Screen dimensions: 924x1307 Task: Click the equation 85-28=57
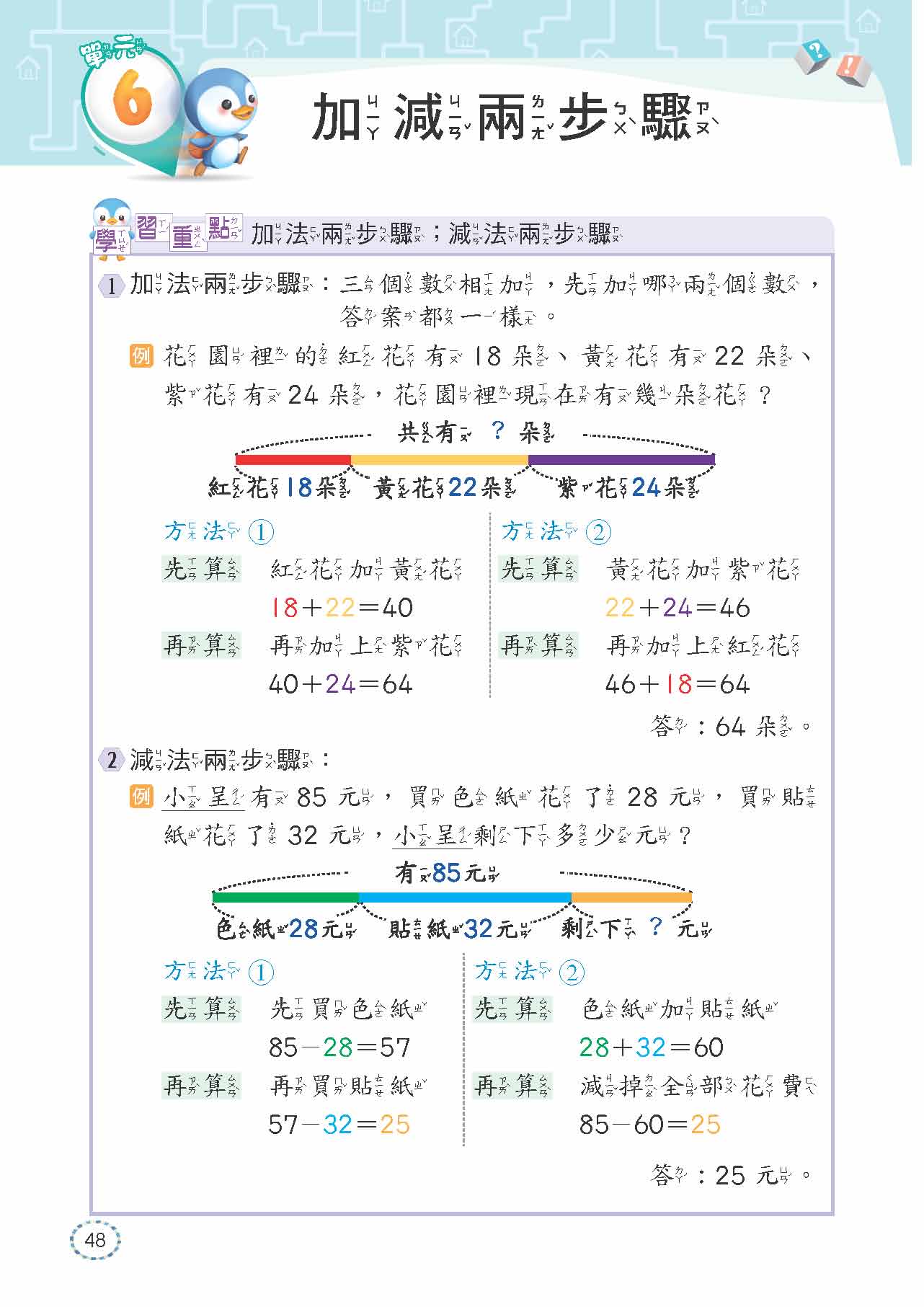coord(339,1047)
